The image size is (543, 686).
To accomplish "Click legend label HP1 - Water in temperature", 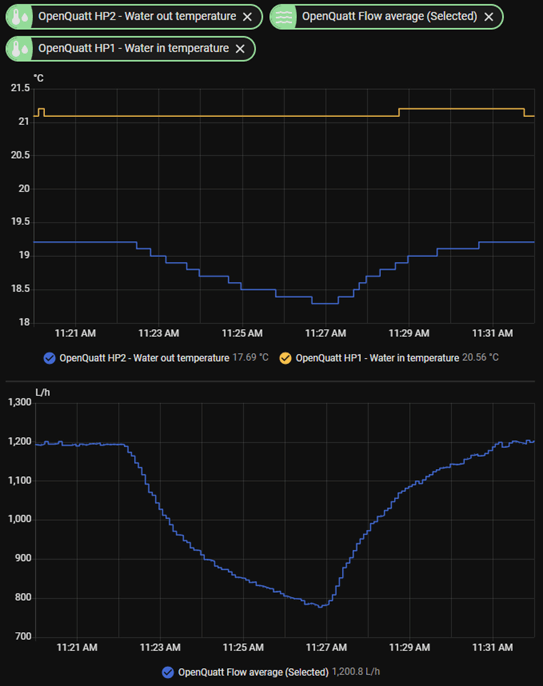I will click(377, 358).
